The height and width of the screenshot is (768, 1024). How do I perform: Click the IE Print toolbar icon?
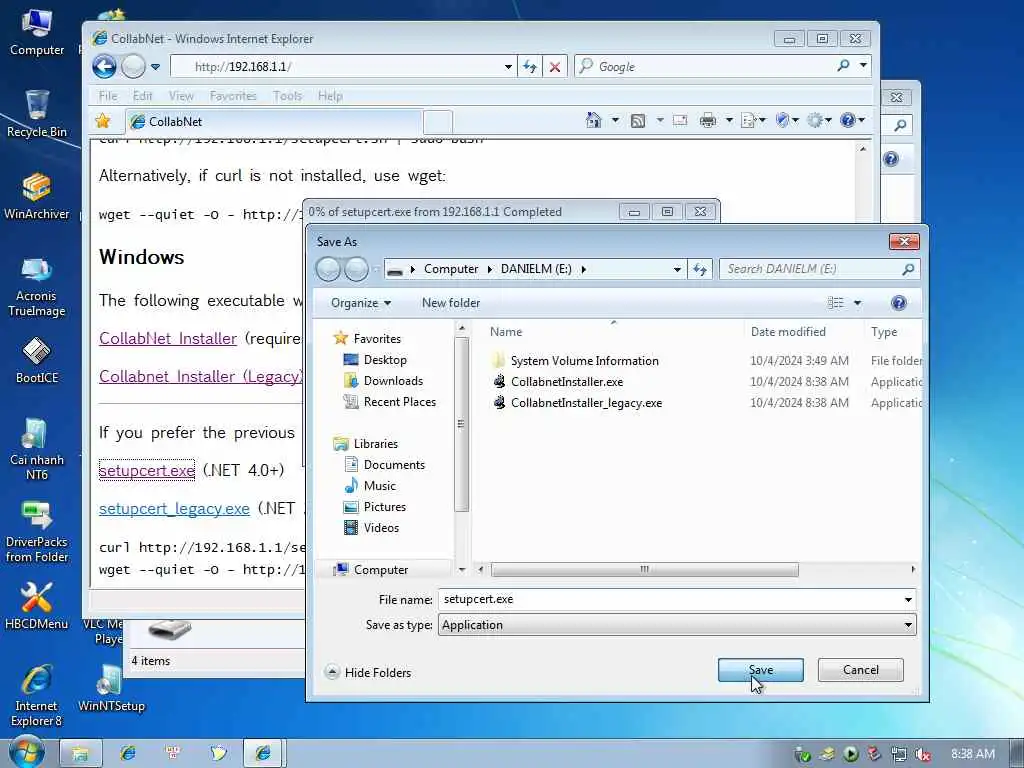[707, 120]
